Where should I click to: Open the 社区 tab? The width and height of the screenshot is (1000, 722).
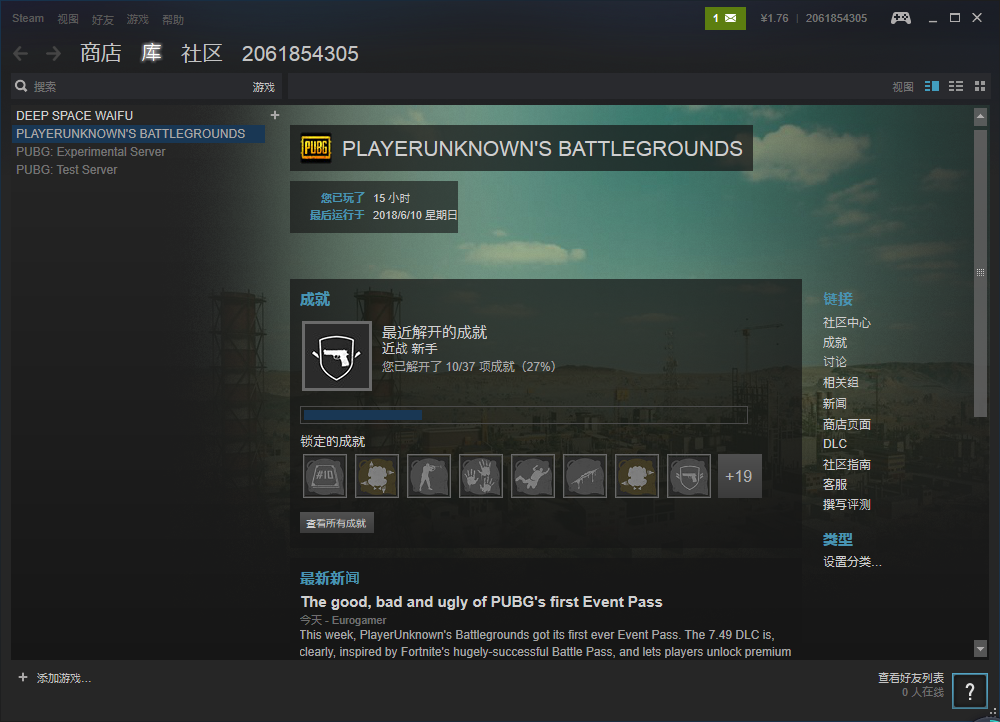pyautogui.click(x=202, y=53)
